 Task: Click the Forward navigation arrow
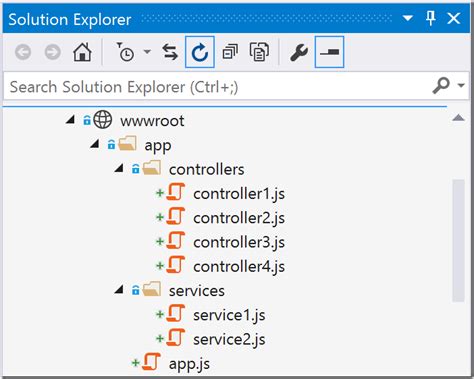tap(53, 52)
